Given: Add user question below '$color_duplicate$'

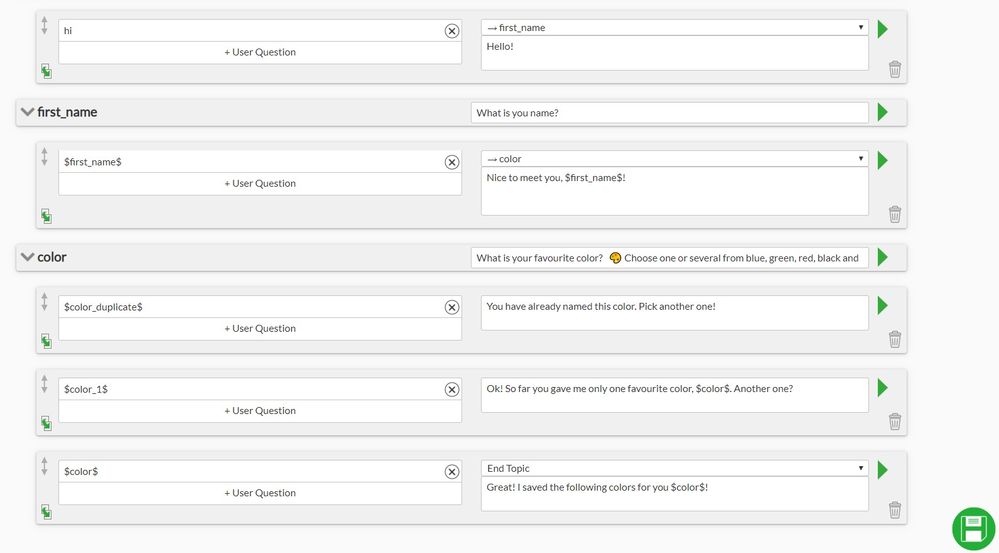Looking at the screenshot, I should pos(260,329).
